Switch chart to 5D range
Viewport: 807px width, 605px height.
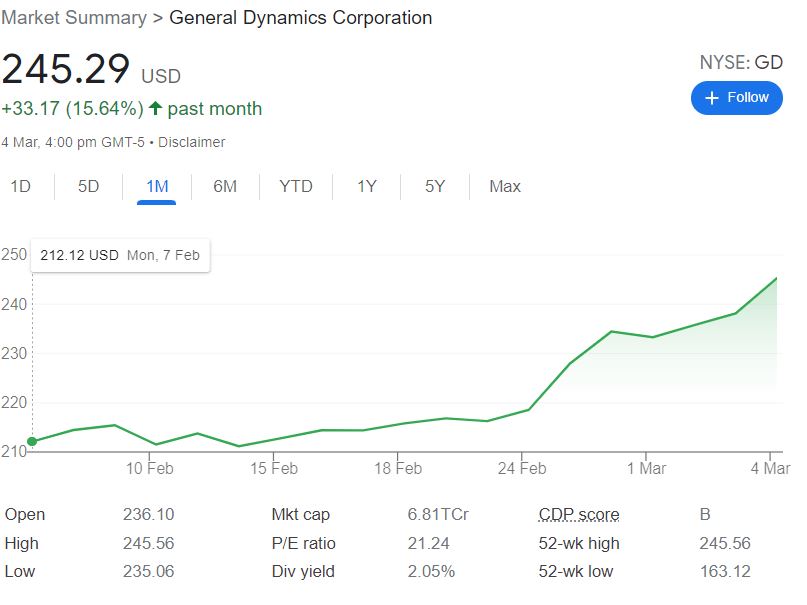[x=89, y=186]
